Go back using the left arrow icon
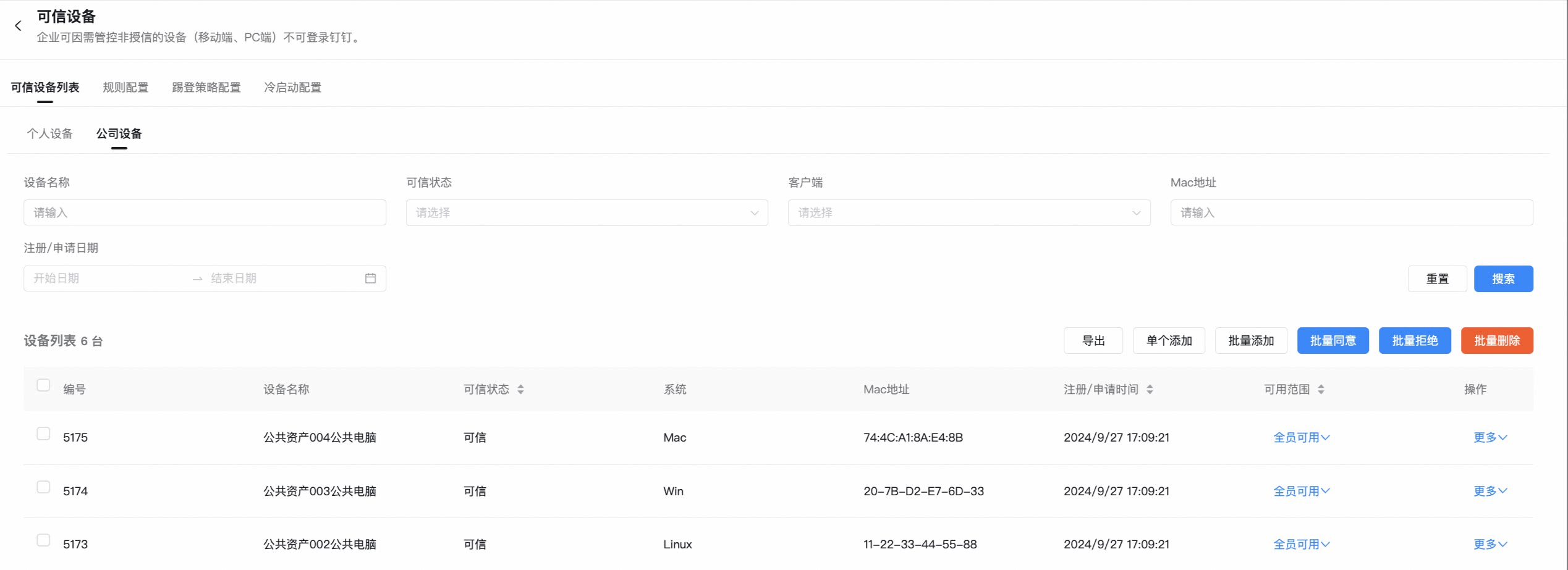1568x570 pixels. point(18,26)
